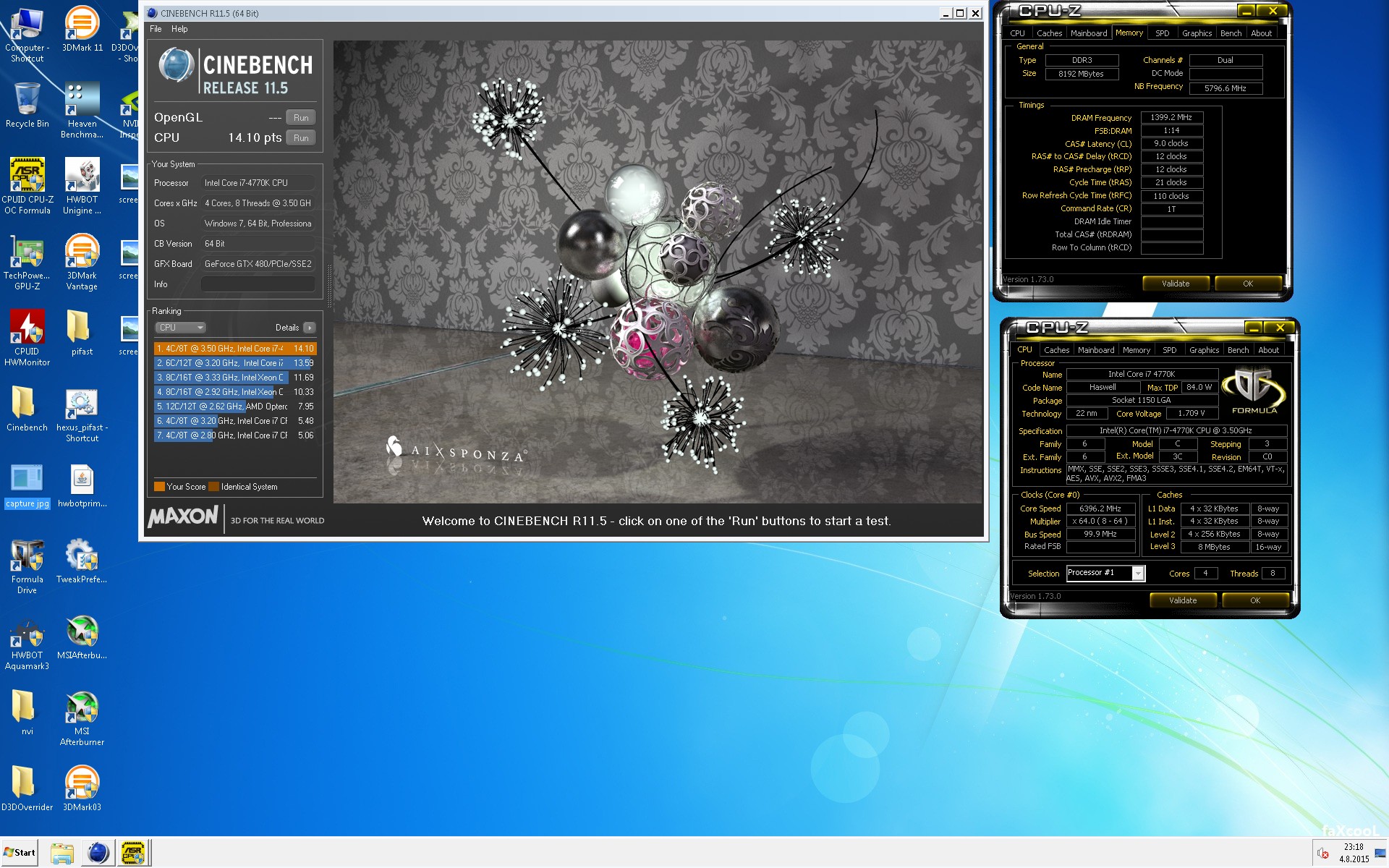Switch to CPU-Z in the taskbar
The width and height of the screenshot is (1389, 868).
click(x=133, y=853)
